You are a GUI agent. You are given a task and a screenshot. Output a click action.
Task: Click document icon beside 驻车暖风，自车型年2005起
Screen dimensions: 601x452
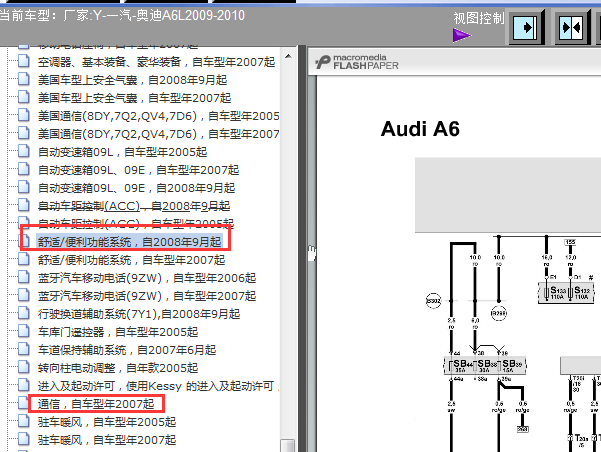pos(24,422)
